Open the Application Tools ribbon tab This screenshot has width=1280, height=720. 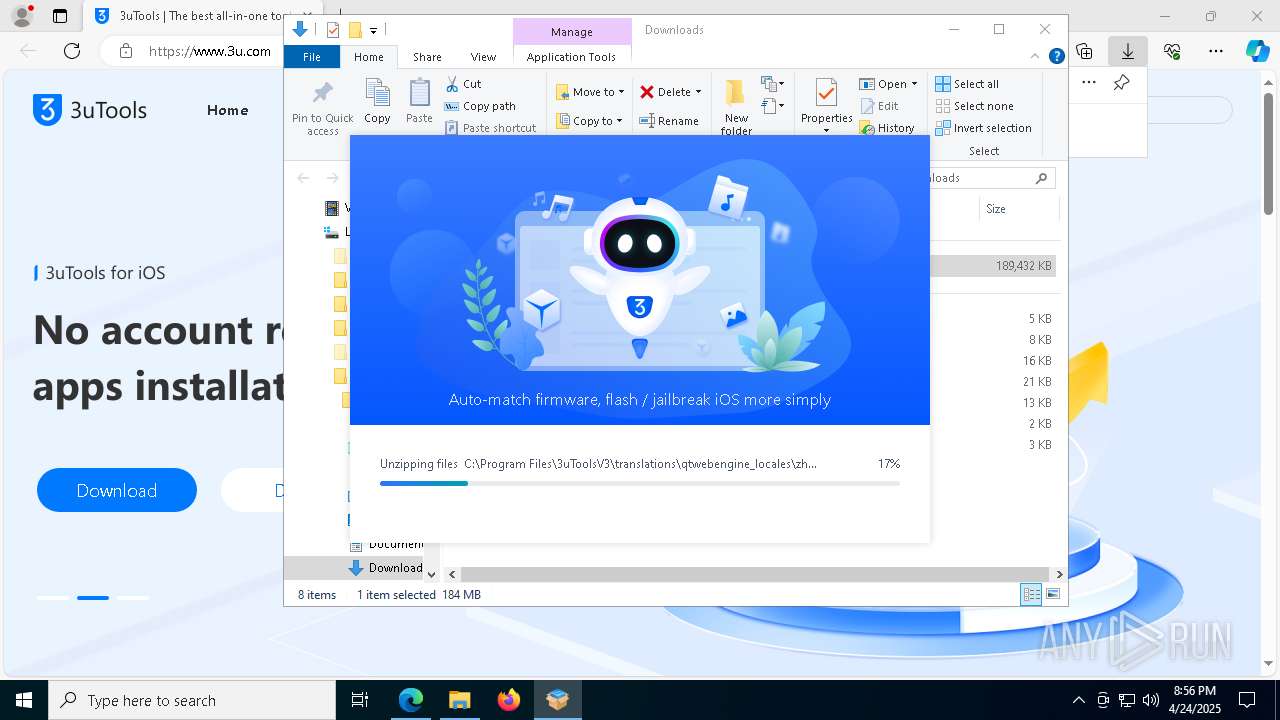click(571, 57)
